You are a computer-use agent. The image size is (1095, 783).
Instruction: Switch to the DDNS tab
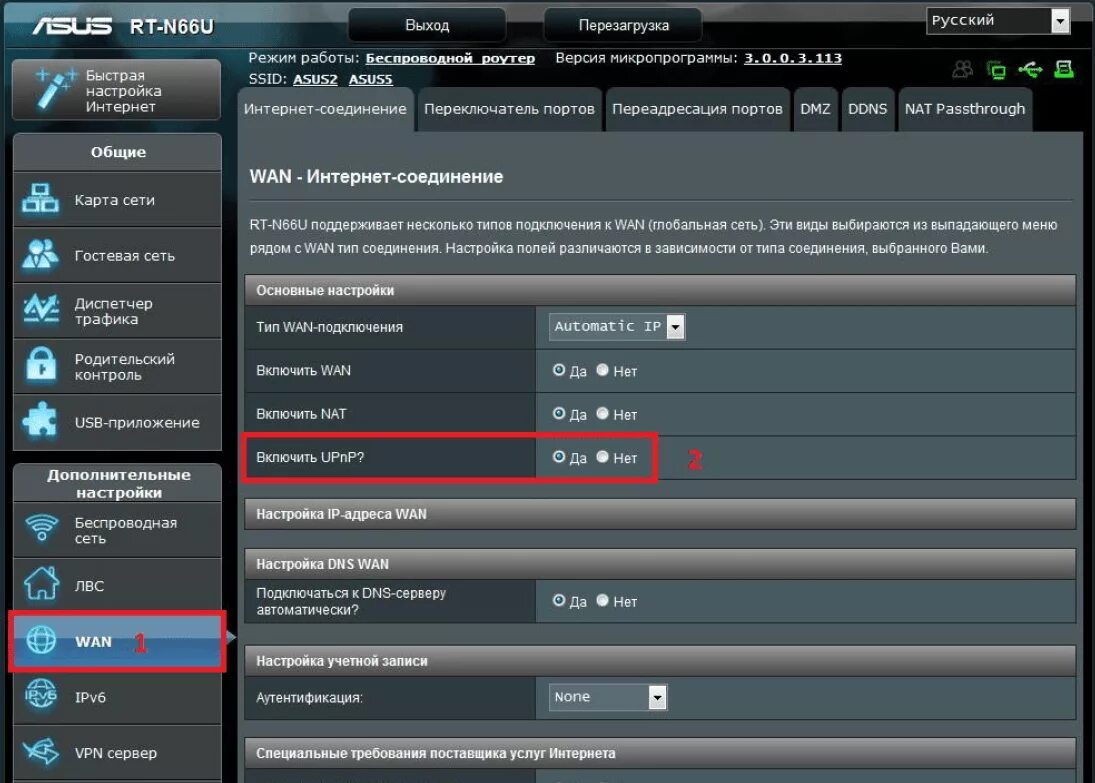pyautogui.click(x=867, y=109)
